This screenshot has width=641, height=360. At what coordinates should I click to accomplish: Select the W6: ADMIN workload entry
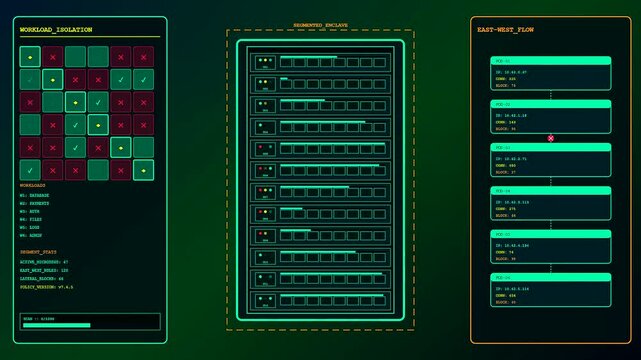[x=31, y=236]
